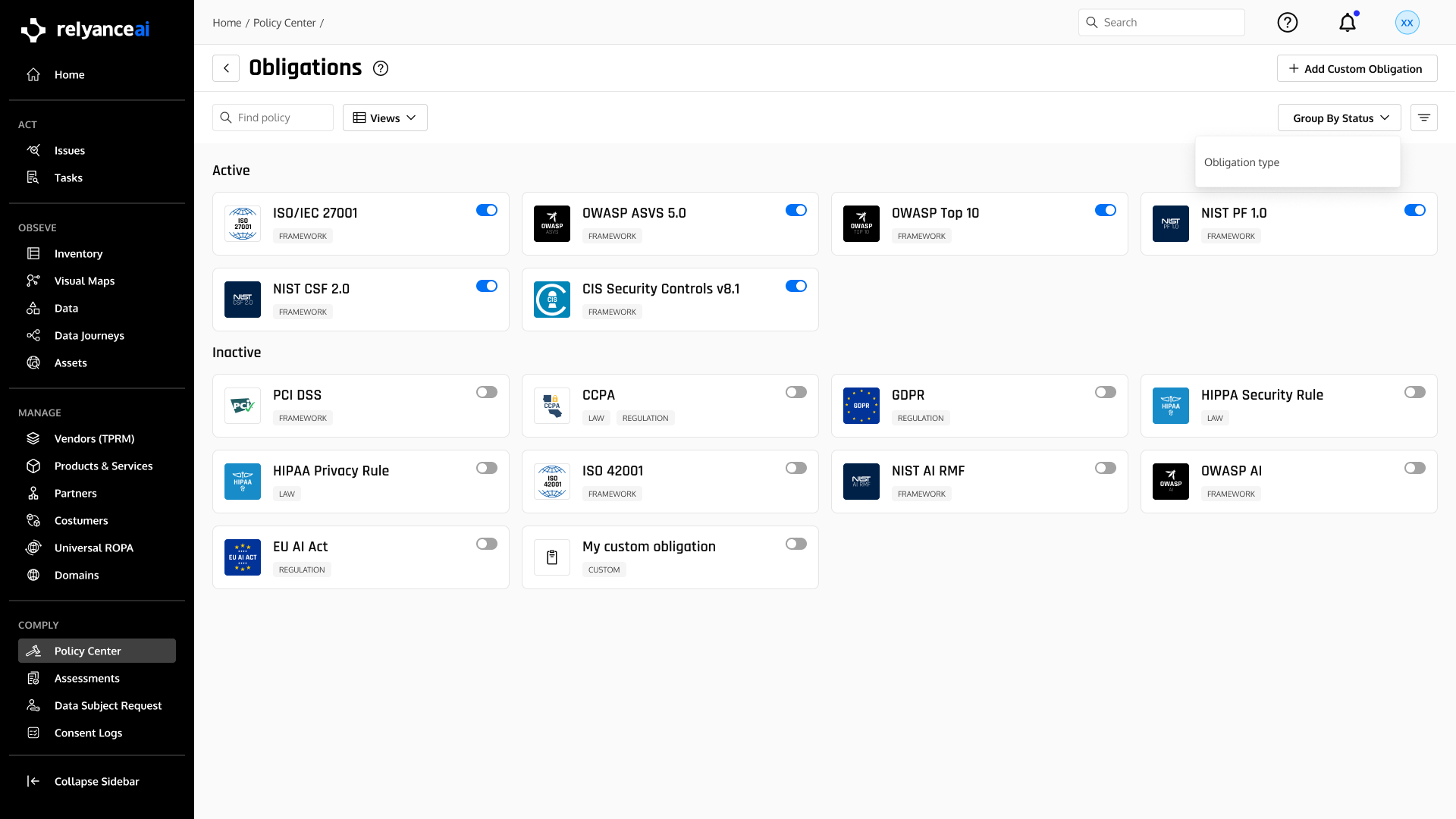Open Visual Maps from sidebar
The width and height of the screenshot is (1456, 819).
click(x=84, y=281)
